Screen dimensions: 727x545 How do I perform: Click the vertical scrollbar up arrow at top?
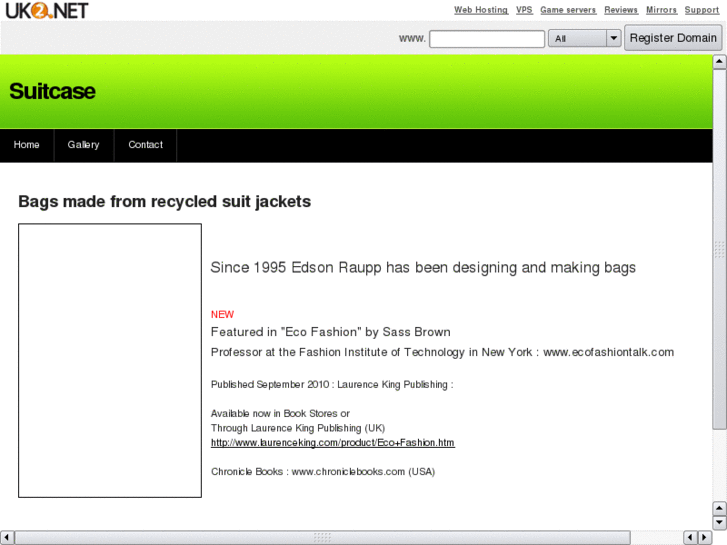point(719,62)
